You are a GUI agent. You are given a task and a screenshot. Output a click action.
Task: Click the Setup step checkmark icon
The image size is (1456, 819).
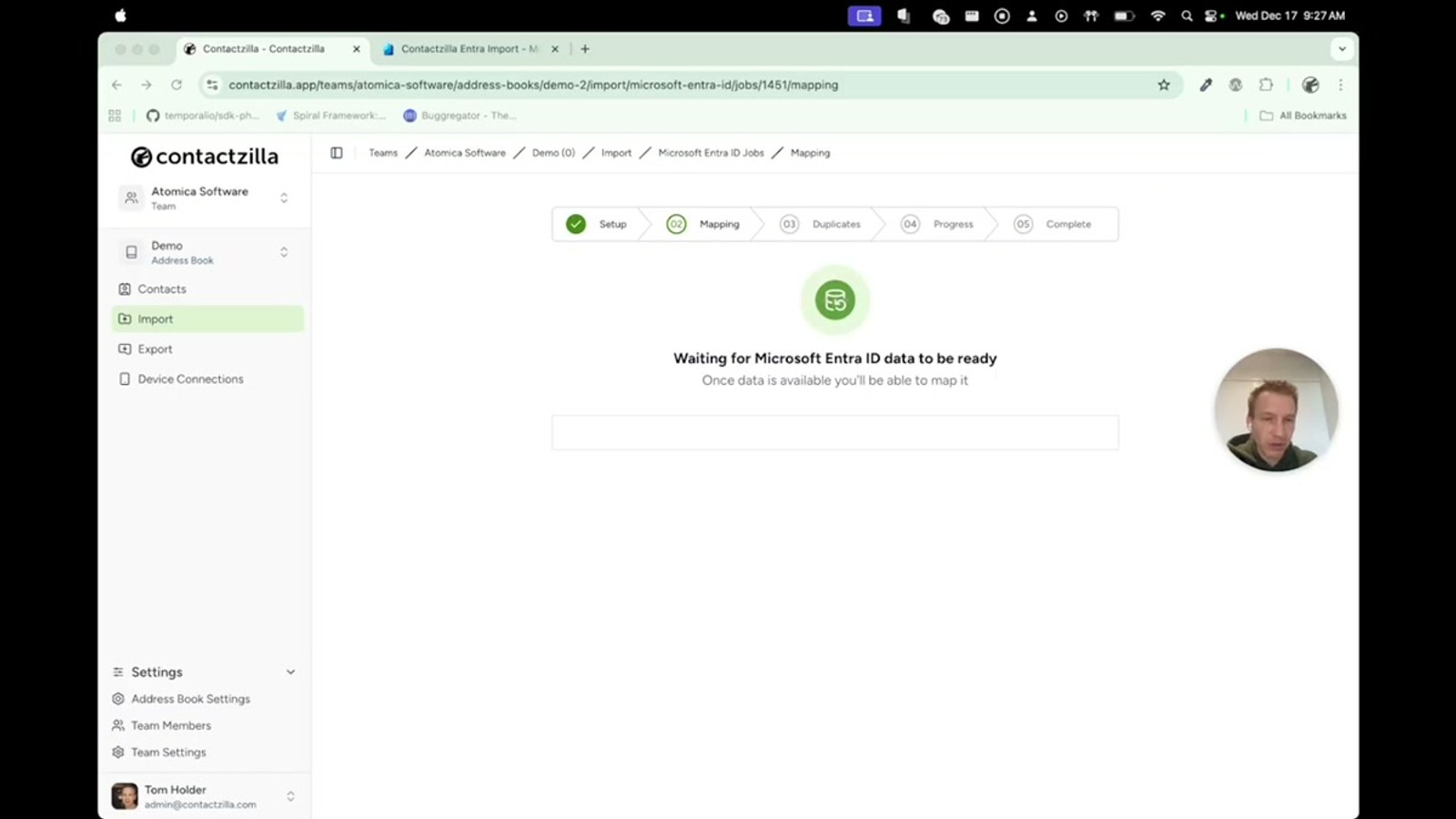pyautogui.click(x=576, y=224)
